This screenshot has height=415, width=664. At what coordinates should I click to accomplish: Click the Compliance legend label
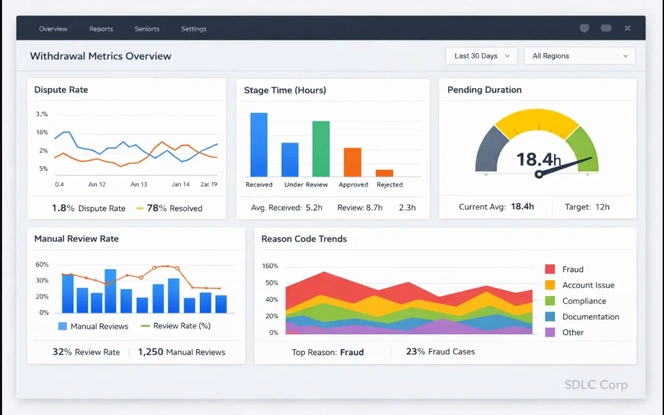click(584, 301)
